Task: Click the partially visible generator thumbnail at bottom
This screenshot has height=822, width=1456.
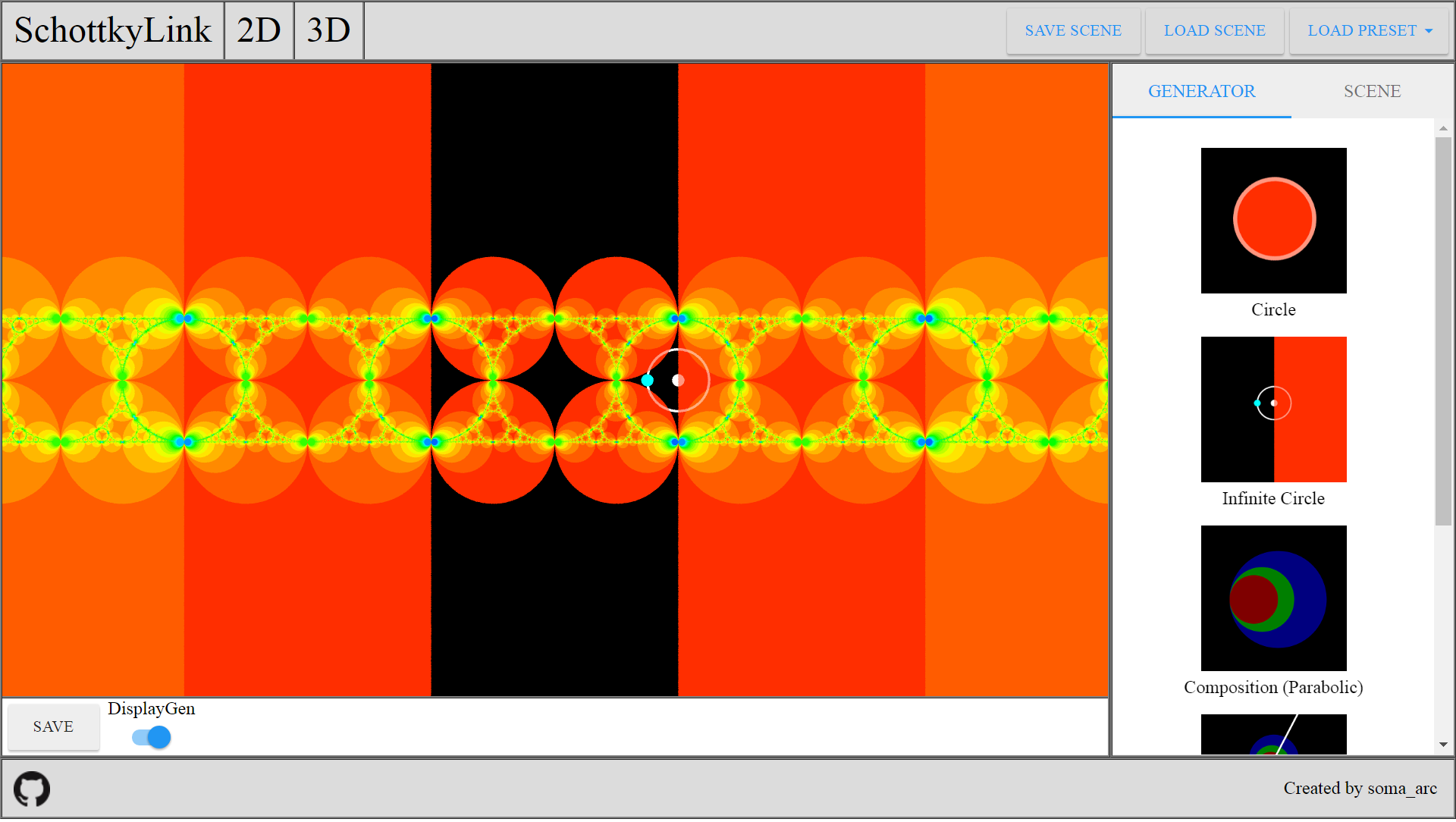Action: click(1273, 735)
